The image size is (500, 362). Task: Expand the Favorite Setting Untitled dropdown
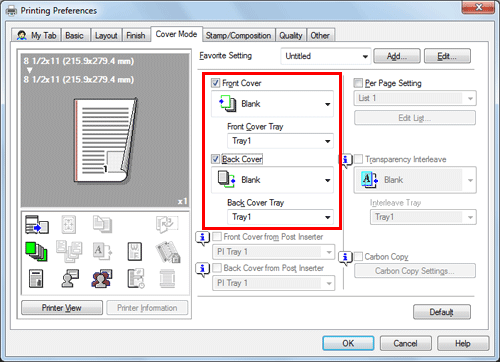[x=326, y=56]
